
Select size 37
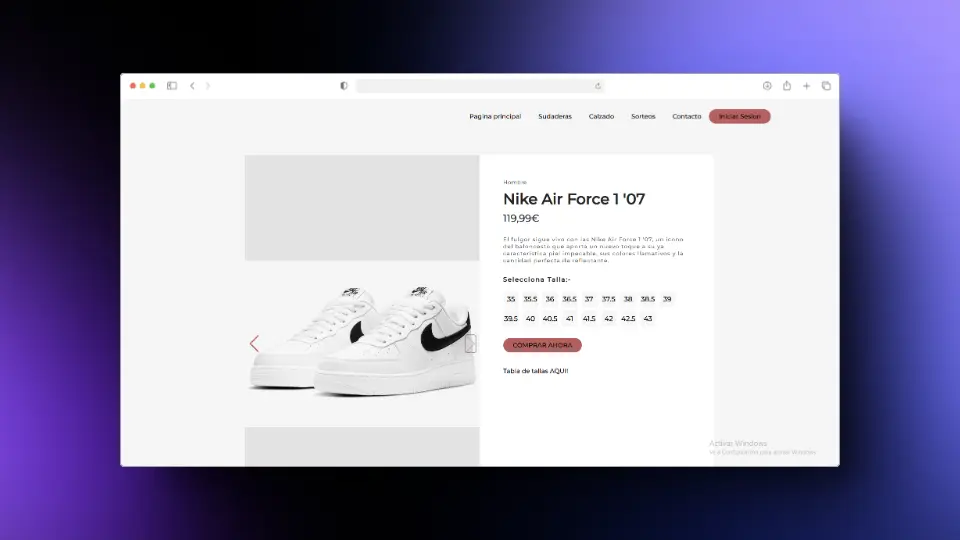[589, 299]
